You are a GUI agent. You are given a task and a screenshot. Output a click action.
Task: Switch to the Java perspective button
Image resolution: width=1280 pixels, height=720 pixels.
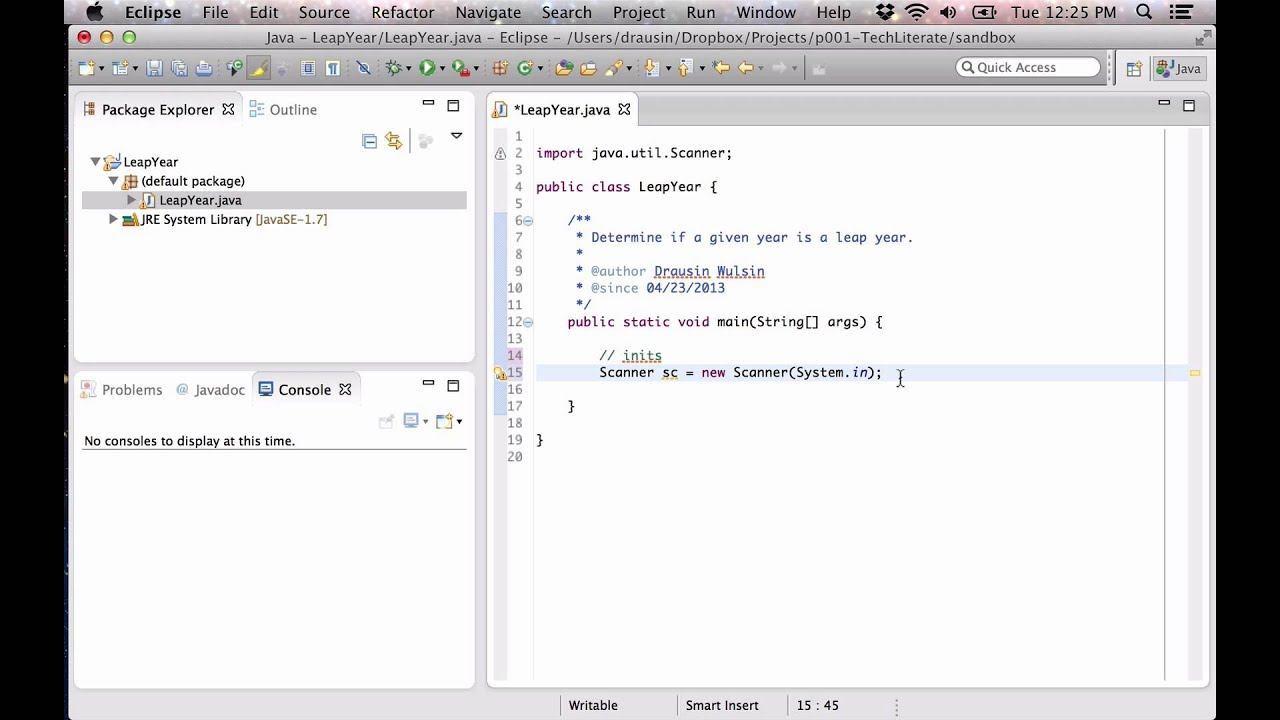tap(1179, 68)
